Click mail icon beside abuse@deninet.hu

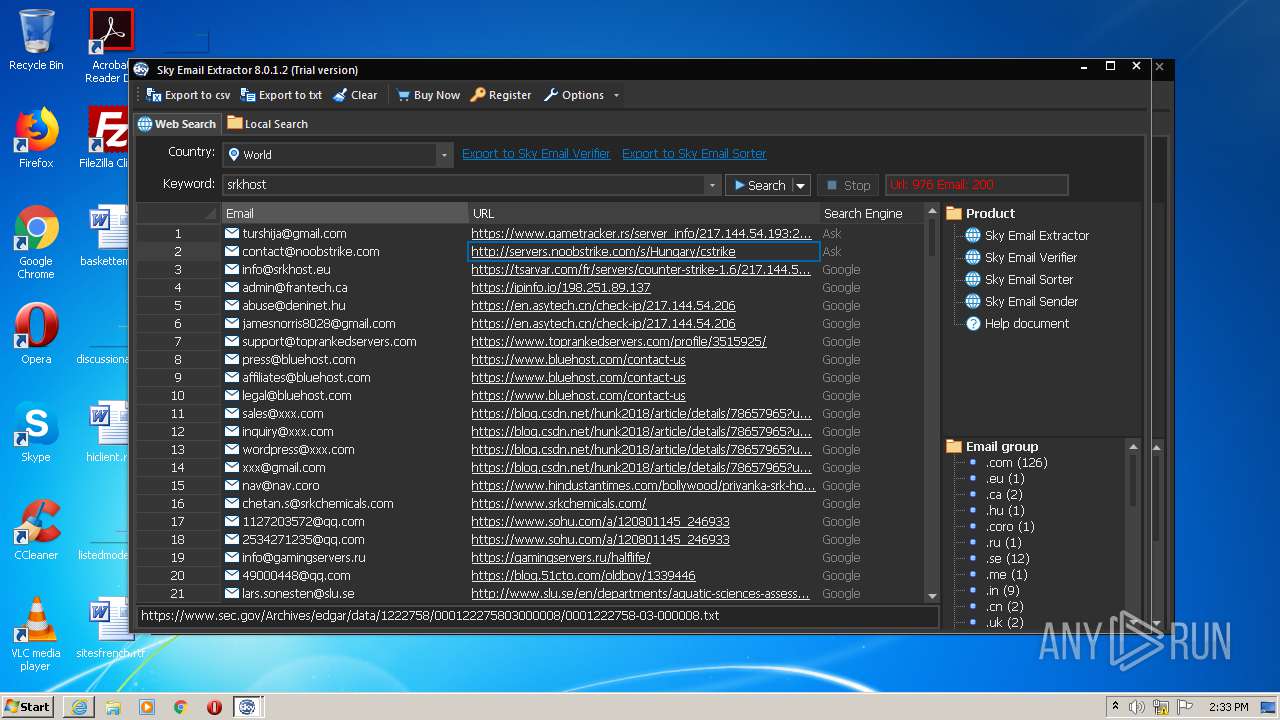pyautogui.click(x=232, y=305)
